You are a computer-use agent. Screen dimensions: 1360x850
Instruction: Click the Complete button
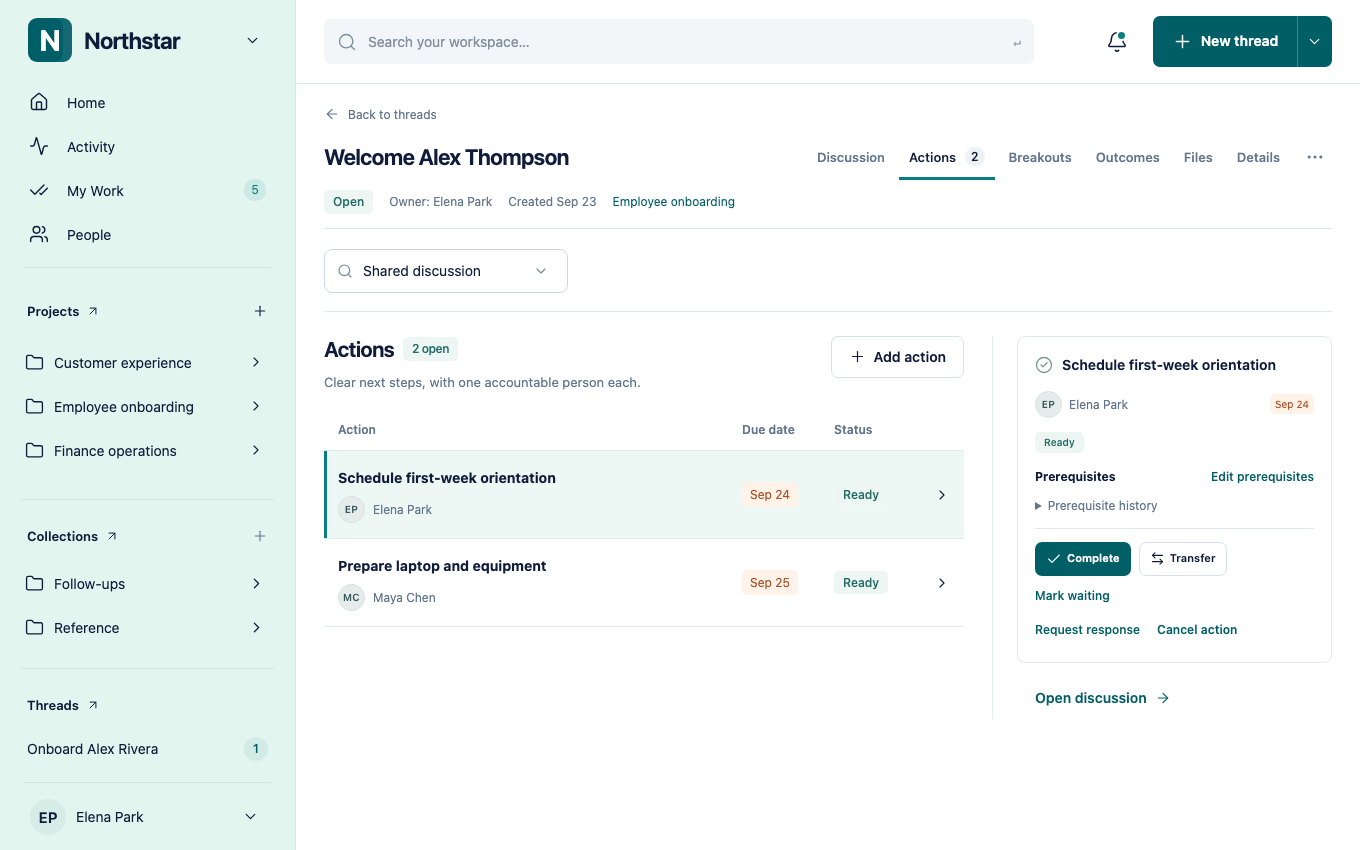pos(1083,559)
